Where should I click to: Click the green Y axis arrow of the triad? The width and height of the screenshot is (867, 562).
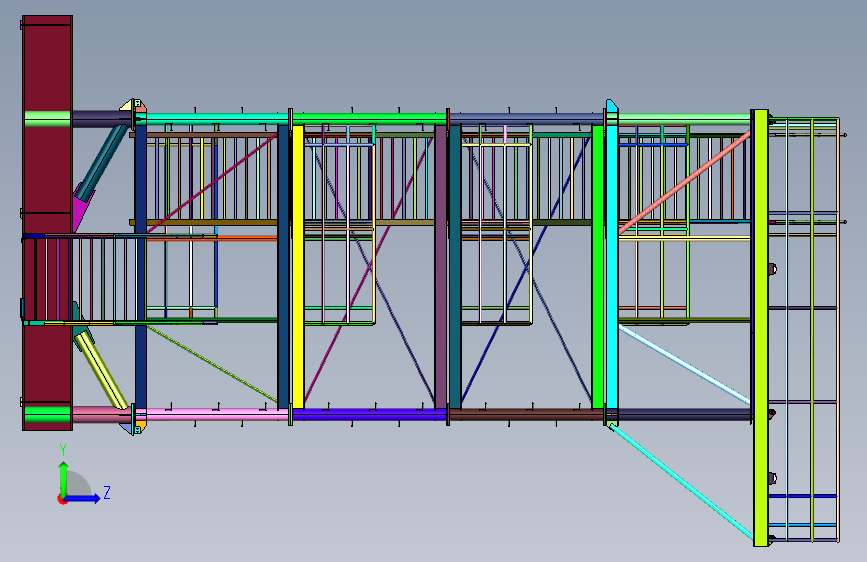tap(64, 478)
